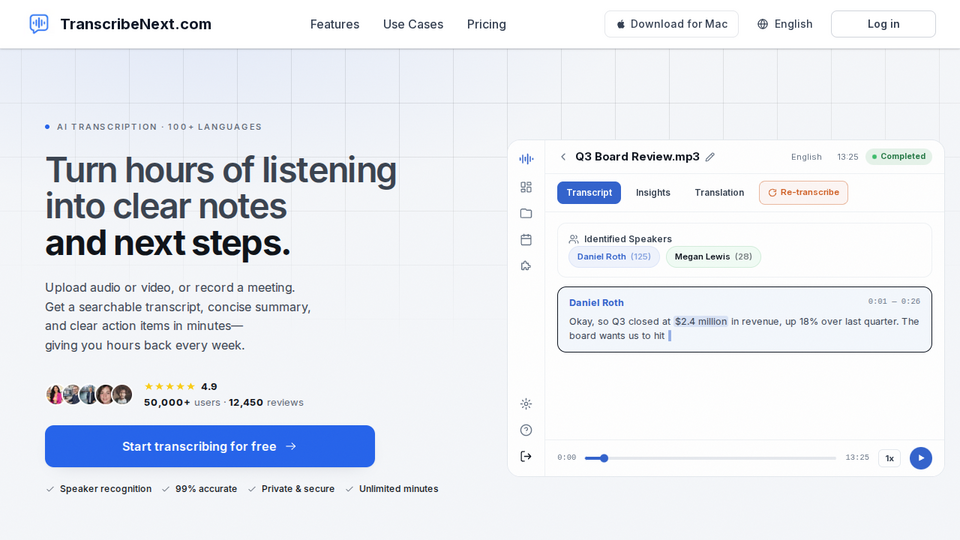
Task: Click the transcript segment box
Action: tap(744, 320)
